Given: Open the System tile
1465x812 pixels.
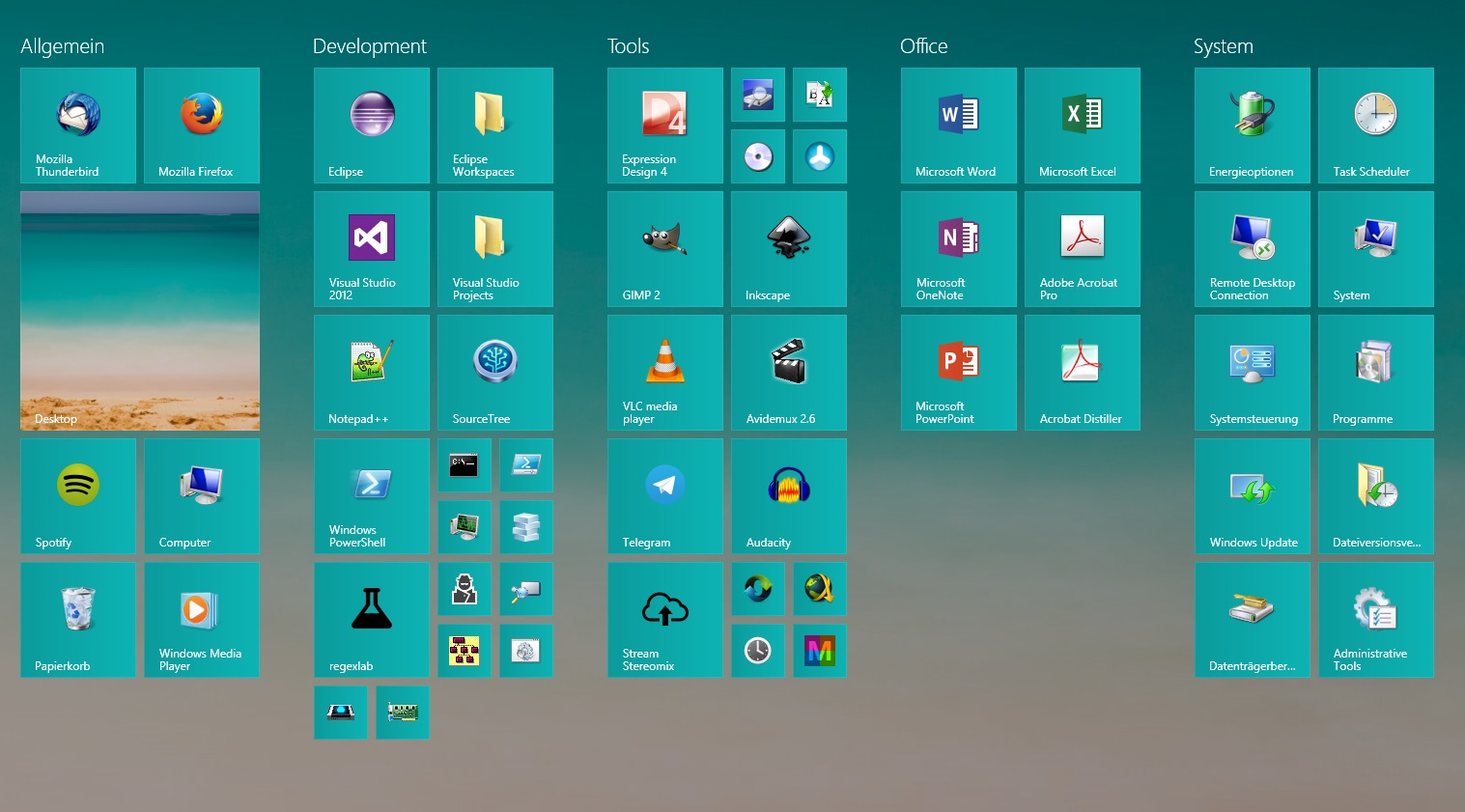Looking at the screenshot, I should [x=1376, y=249].
